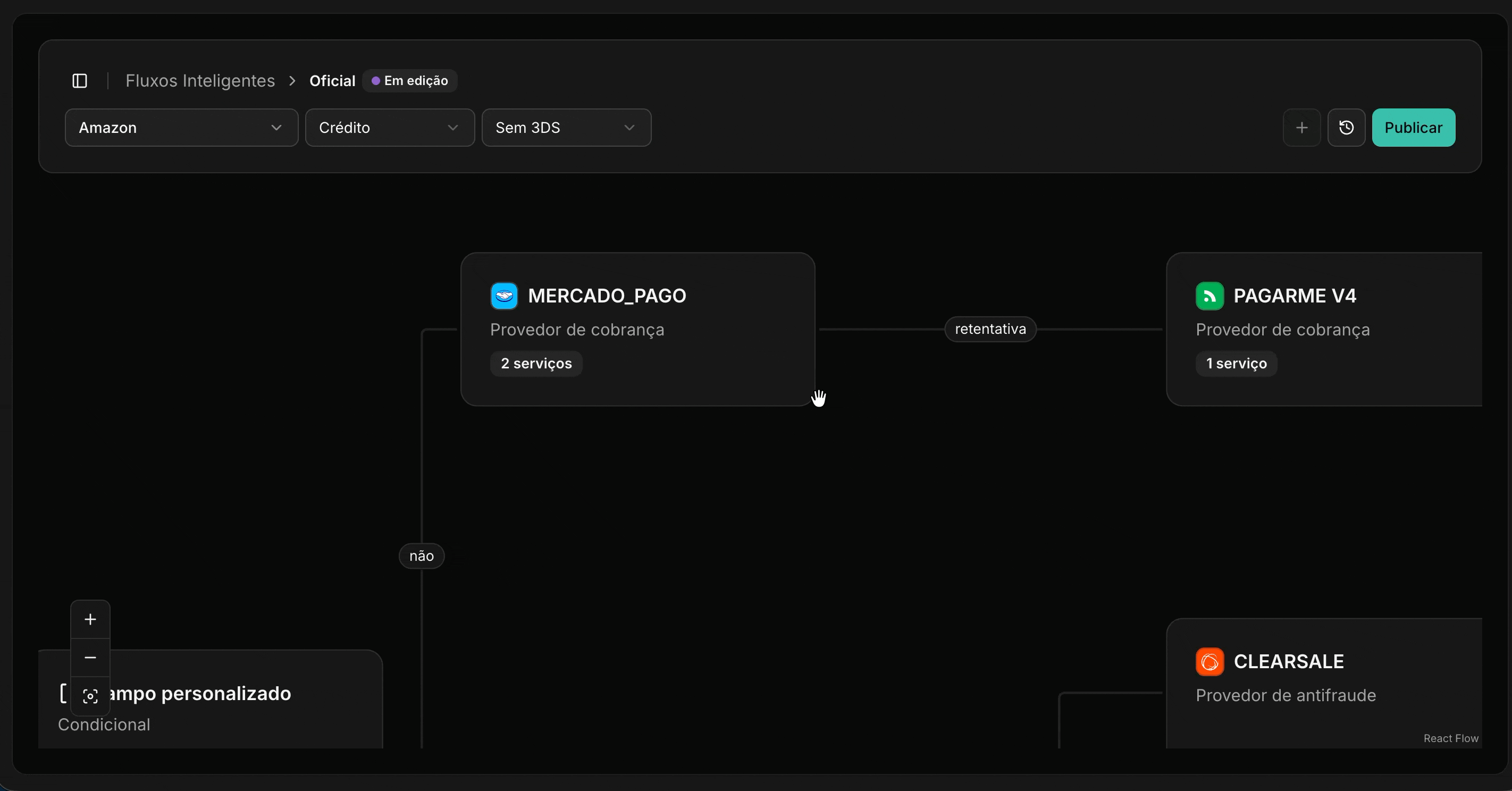Open version history clock icon
This screenshot has height=791, width=1512.
pos(1347,128)
